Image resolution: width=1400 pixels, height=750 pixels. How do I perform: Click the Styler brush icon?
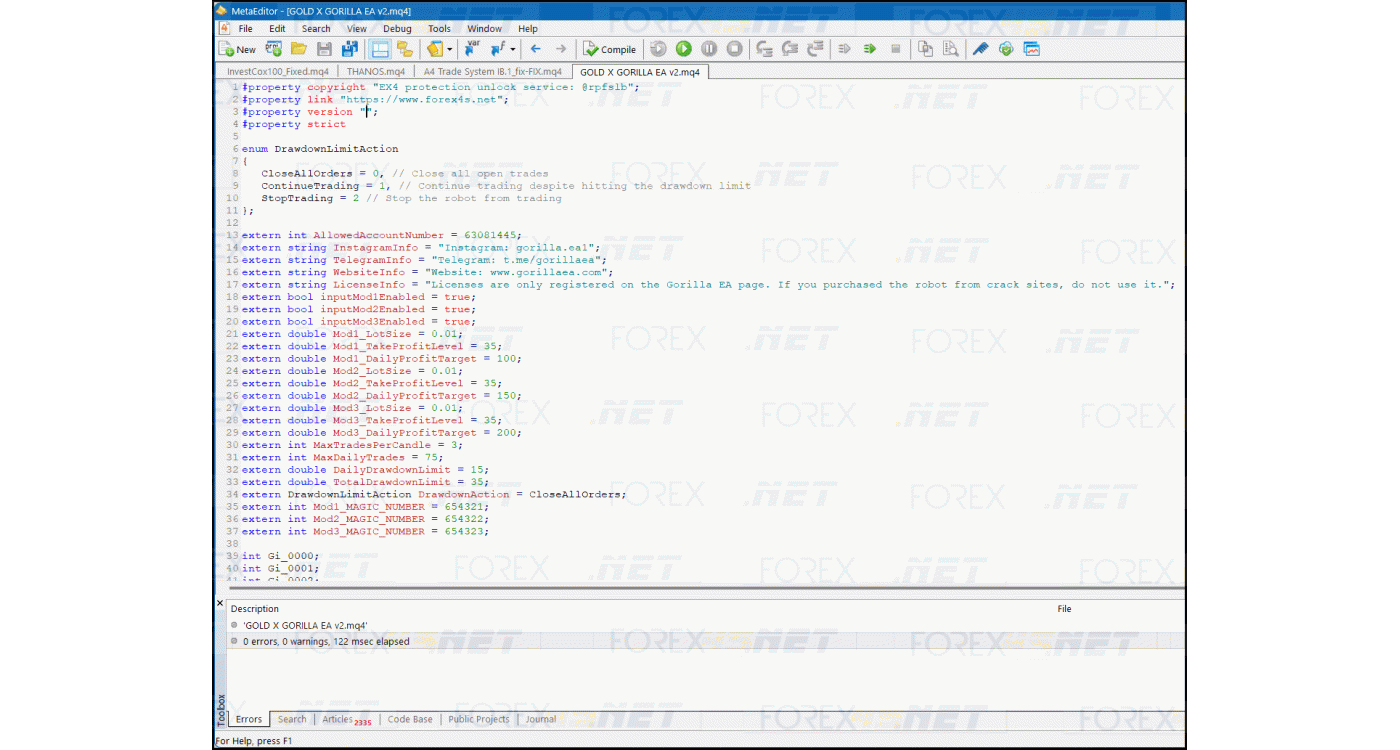click(x=980, y=49)
